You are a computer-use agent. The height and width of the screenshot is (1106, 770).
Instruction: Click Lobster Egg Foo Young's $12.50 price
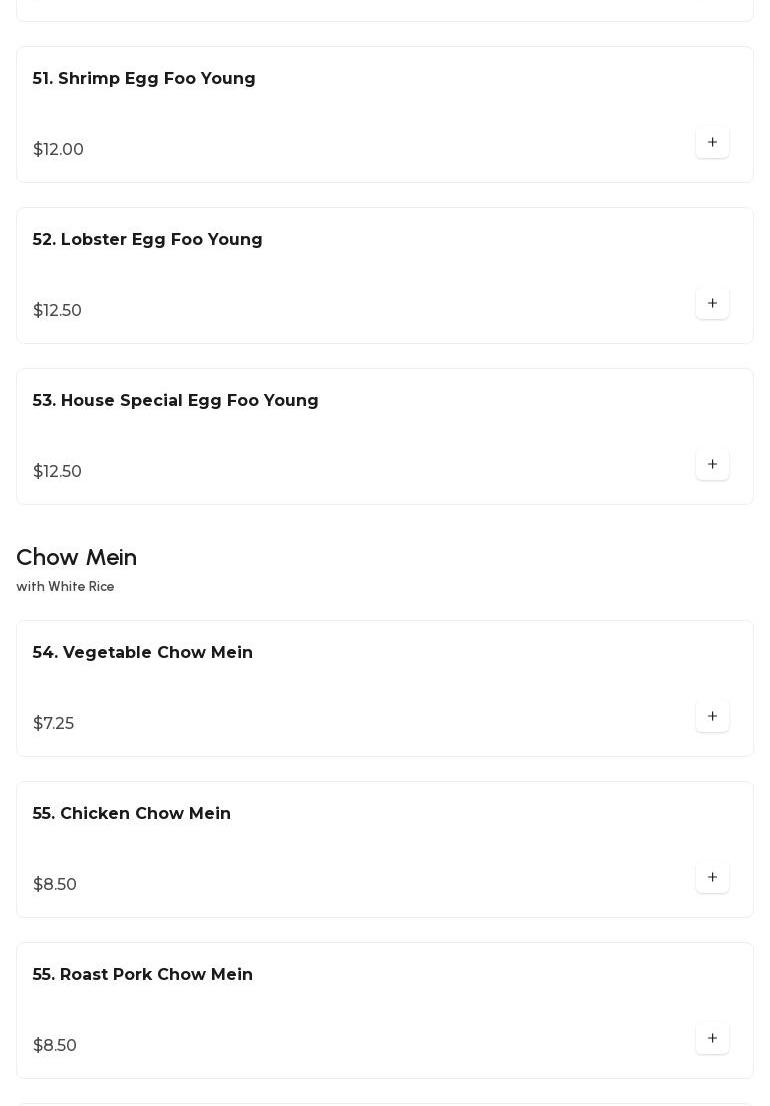point(57,311)
